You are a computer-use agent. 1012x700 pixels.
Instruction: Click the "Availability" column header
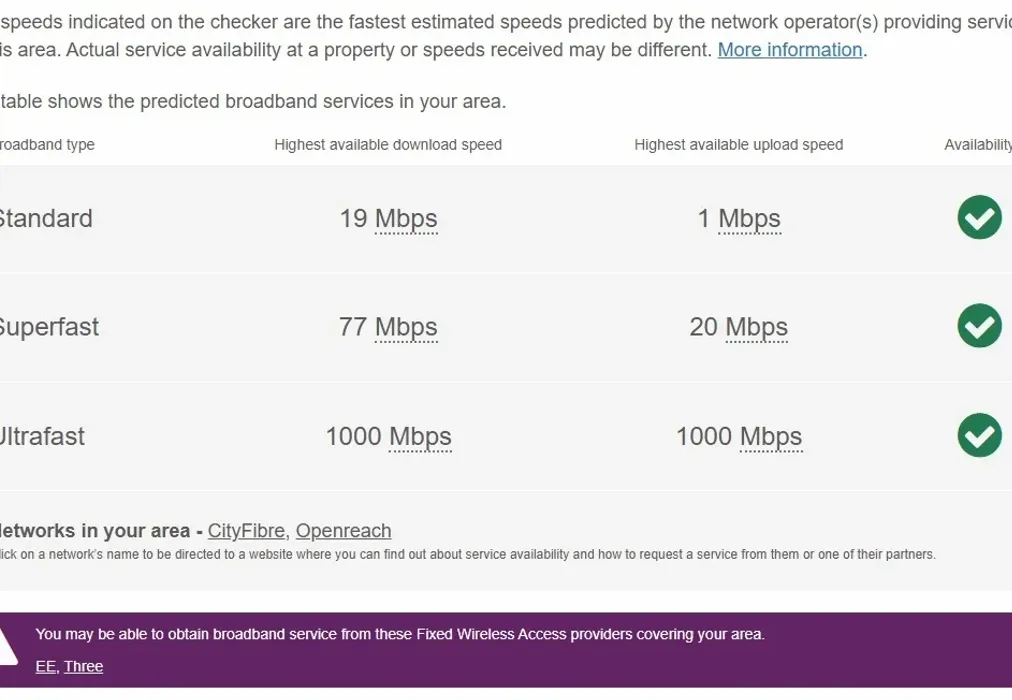point(979,144)
